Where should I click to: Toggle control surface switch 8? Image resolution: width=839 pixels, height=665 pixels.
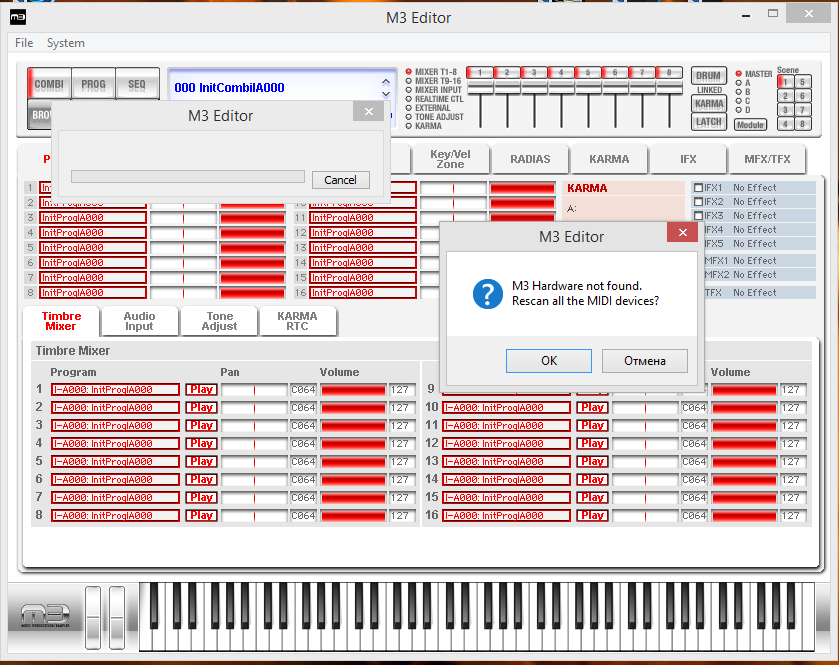[x=669, y=72]
